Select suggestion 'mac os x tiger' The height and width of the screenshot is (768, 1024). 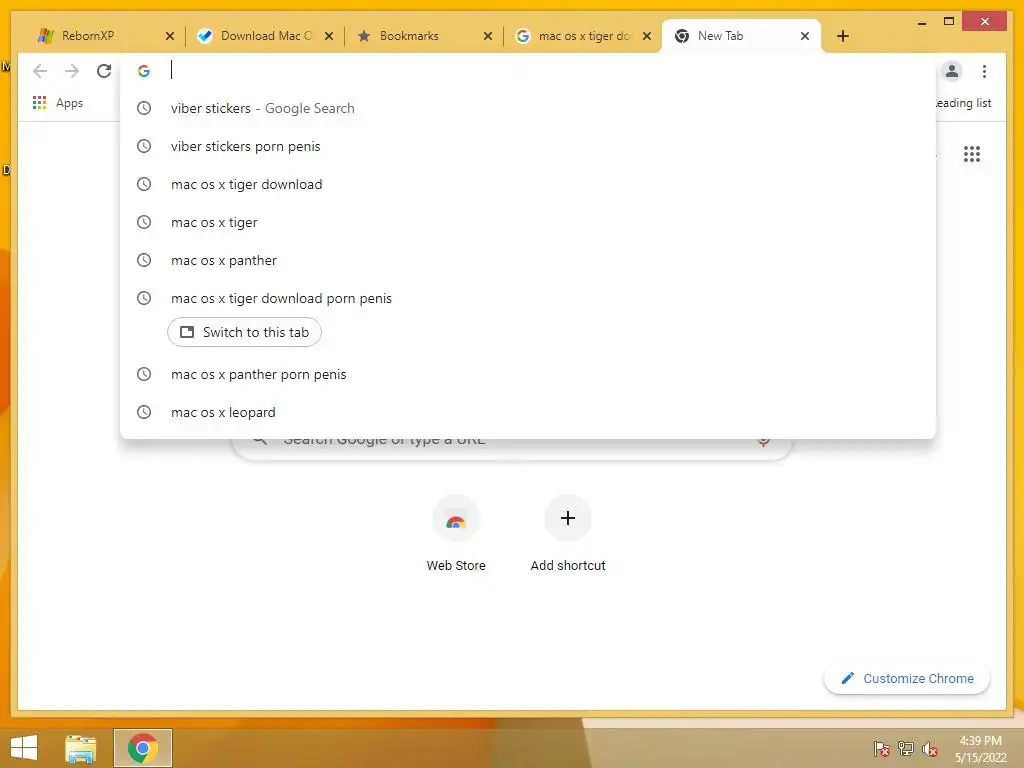click(x=528, y=222)
